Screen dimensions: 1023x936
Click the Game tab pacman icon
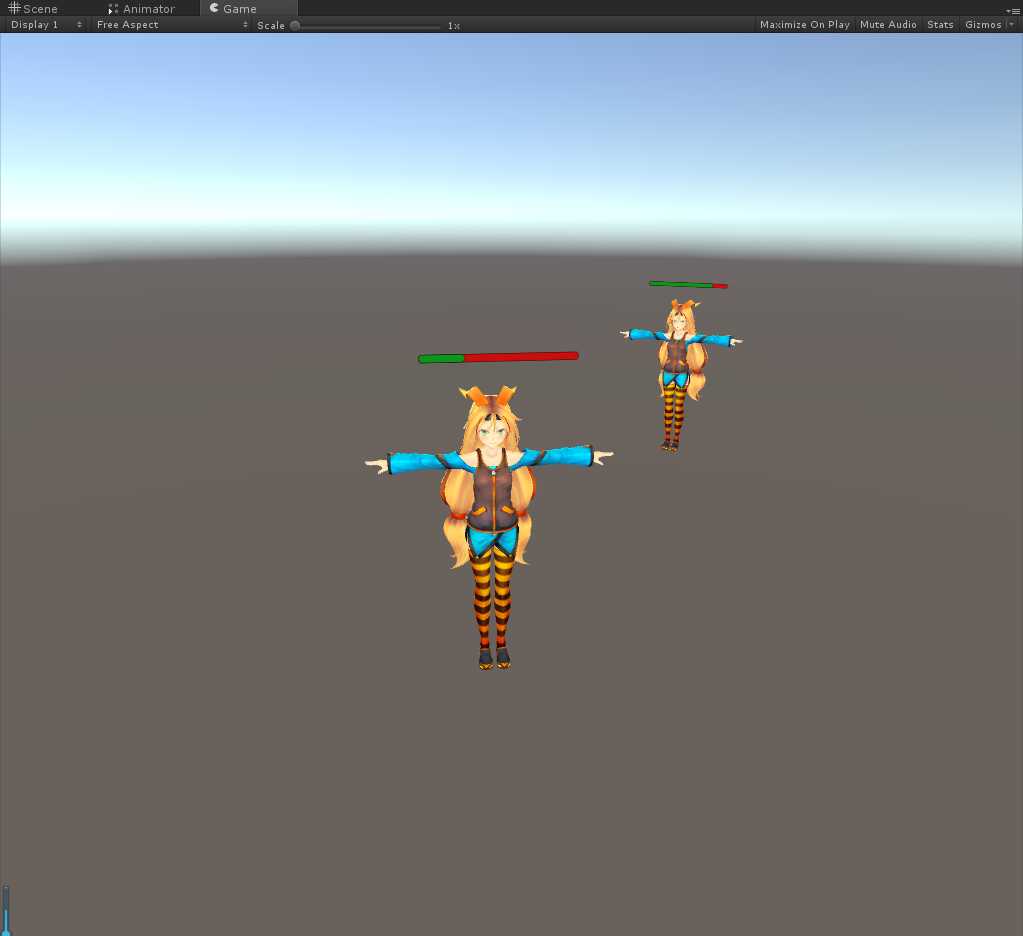coord(214,8)
